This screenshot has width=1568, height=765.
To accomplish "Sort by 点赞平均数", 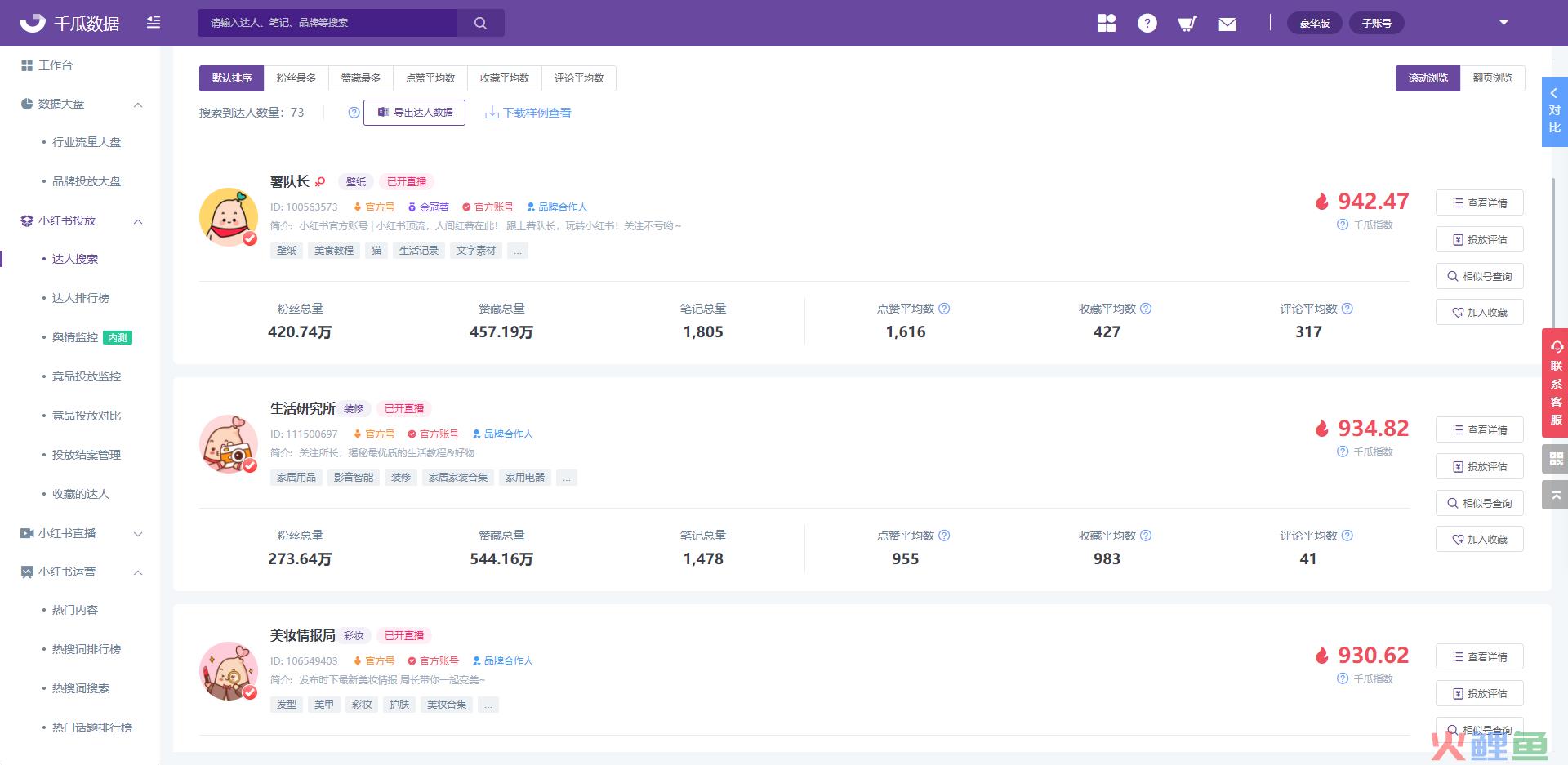I will click(x=430, y=78).
